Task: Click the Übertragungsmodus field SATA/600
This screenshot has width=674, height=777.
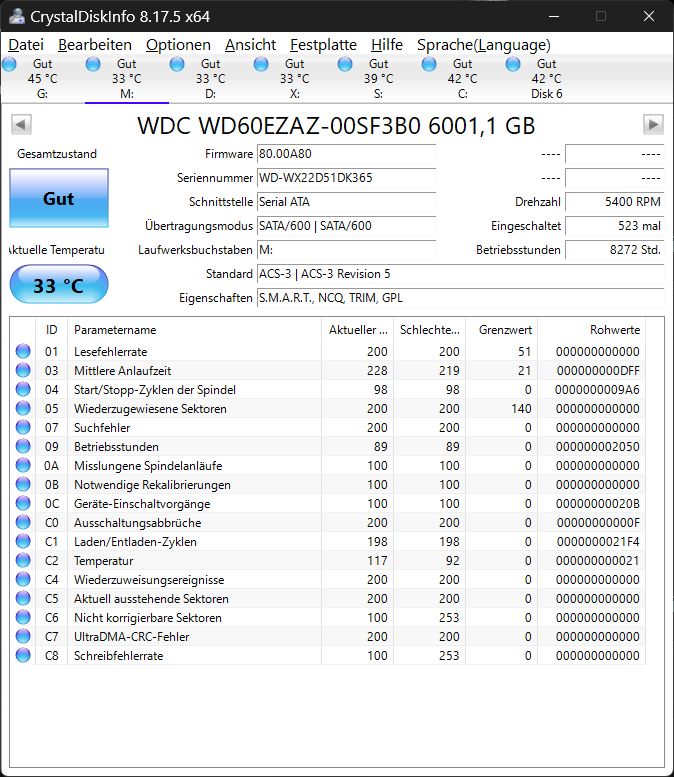Action: tap(346, 226)
